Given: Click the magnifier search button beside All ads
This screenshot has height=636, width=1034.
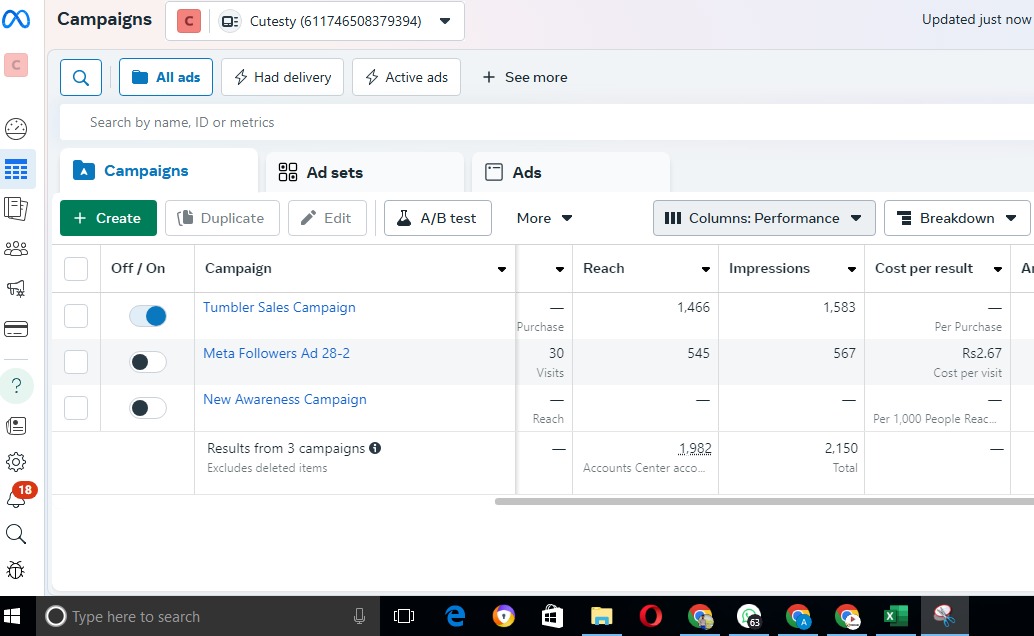Looking at the screenshot, I should coord(81,77).
